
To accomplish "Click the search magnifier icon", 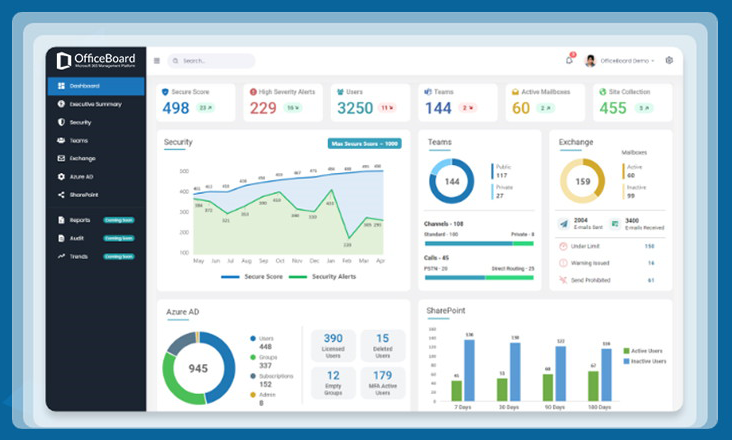I will click(x=176, y=61).
